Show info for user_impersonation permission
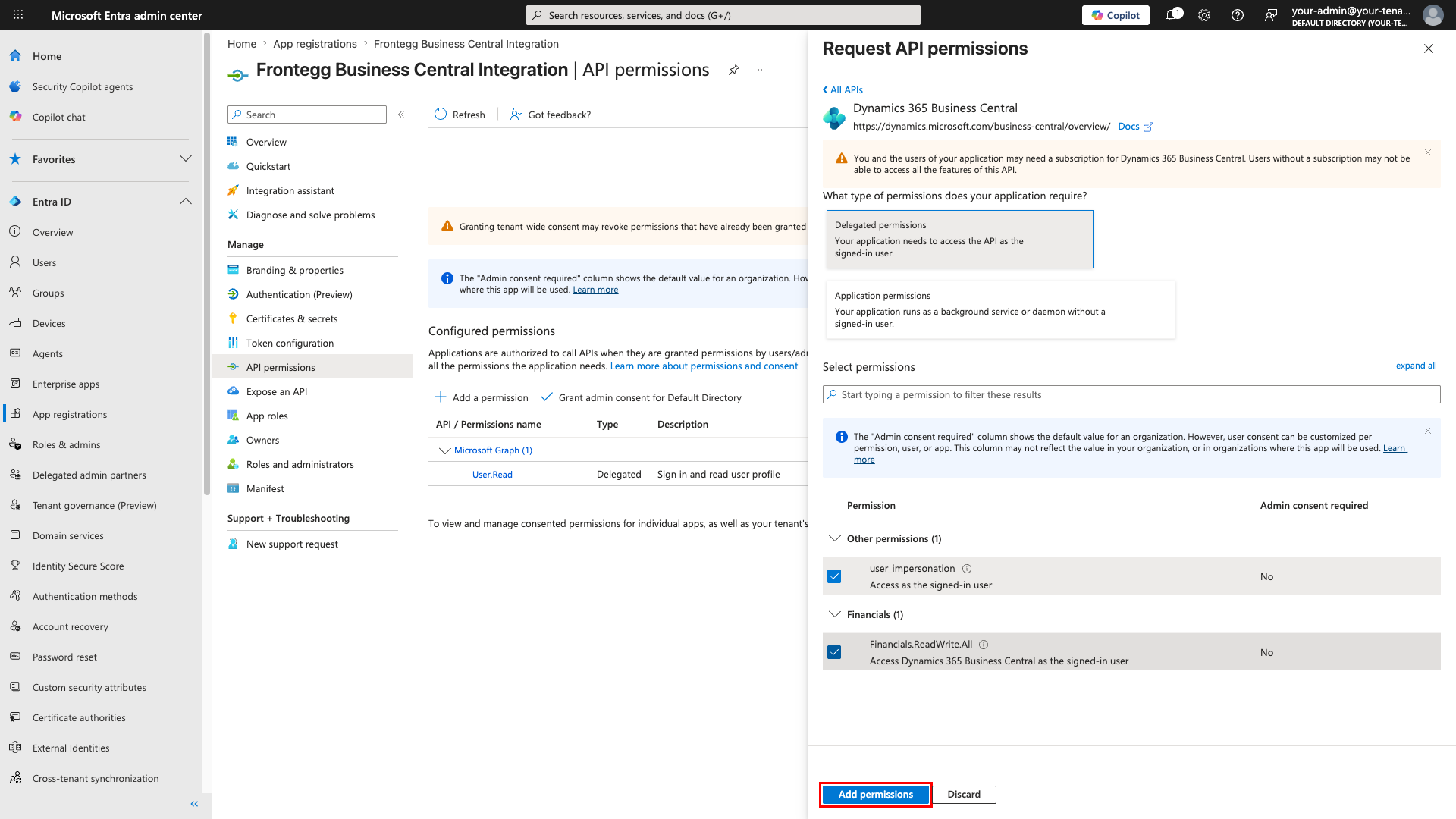 (x=967, y=569)
